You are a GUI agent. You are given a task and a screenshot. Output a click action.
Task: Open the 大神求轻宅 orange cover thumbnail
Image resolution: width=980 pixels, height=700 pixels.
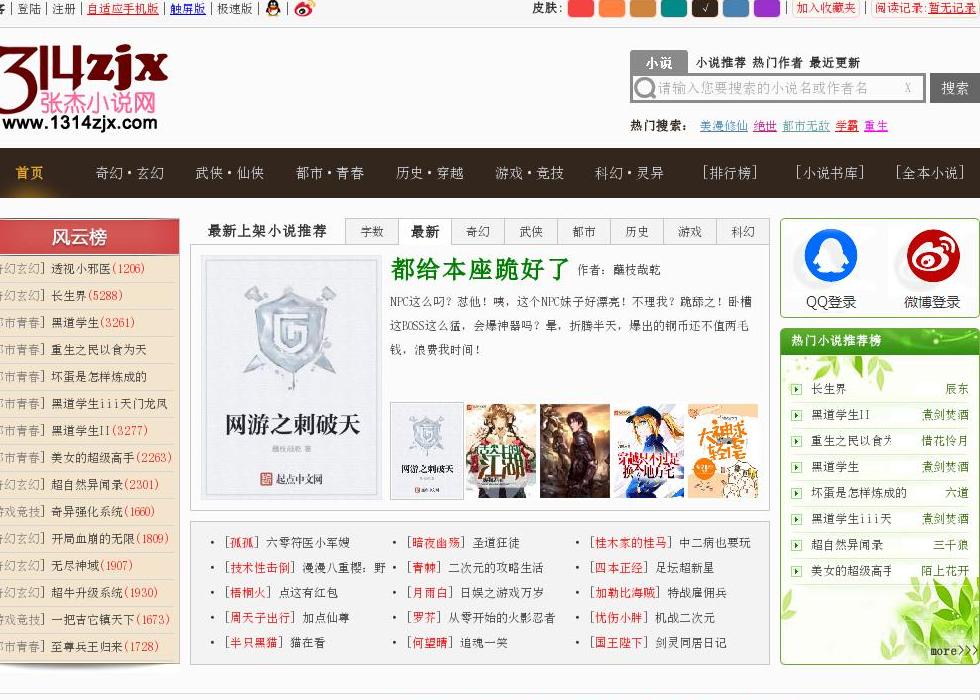(x=723, y=451)
